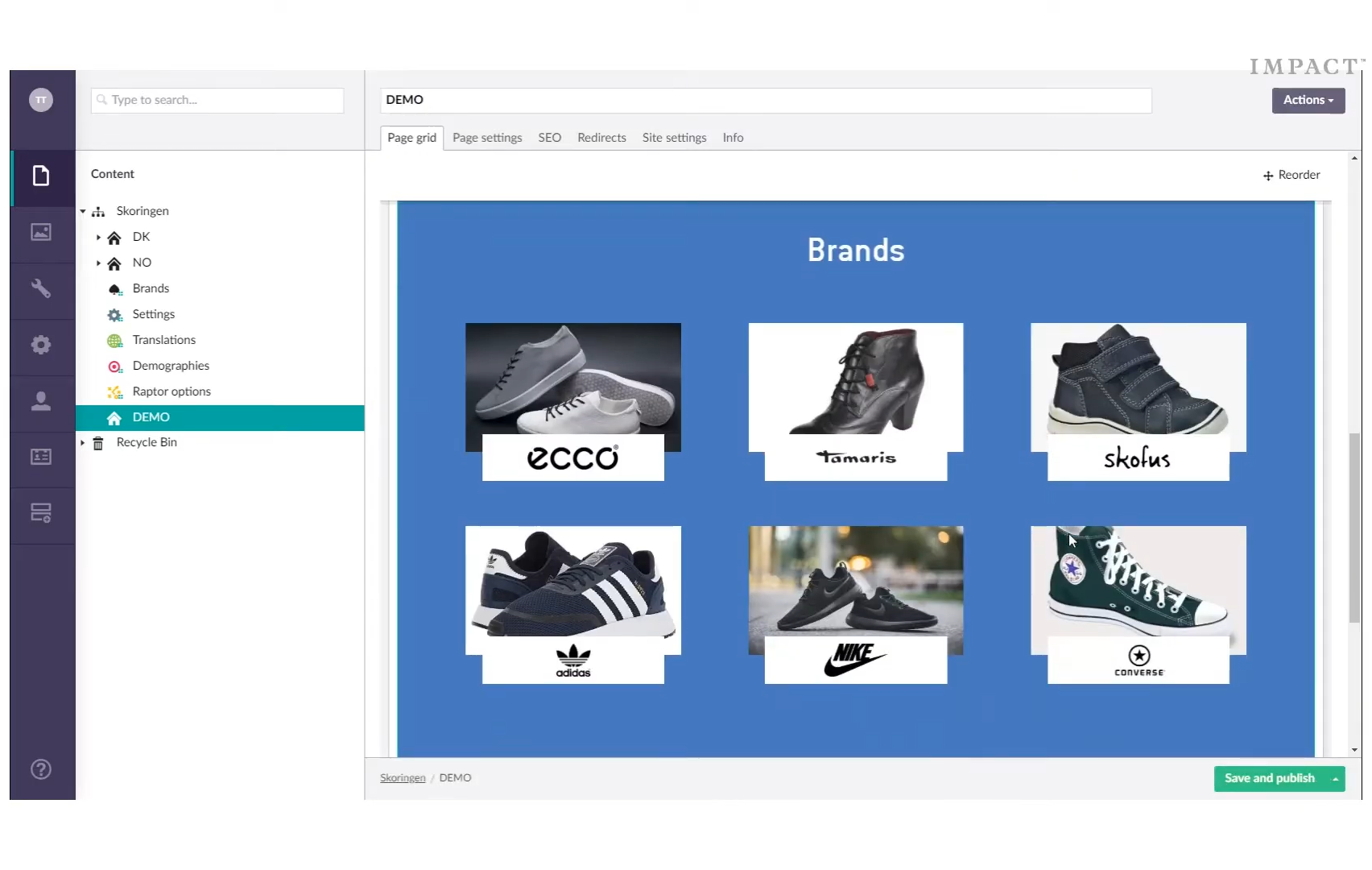Click the Converse sneaker image
This screenshot has width=1372, height=870.
[x=1139, y=590]
